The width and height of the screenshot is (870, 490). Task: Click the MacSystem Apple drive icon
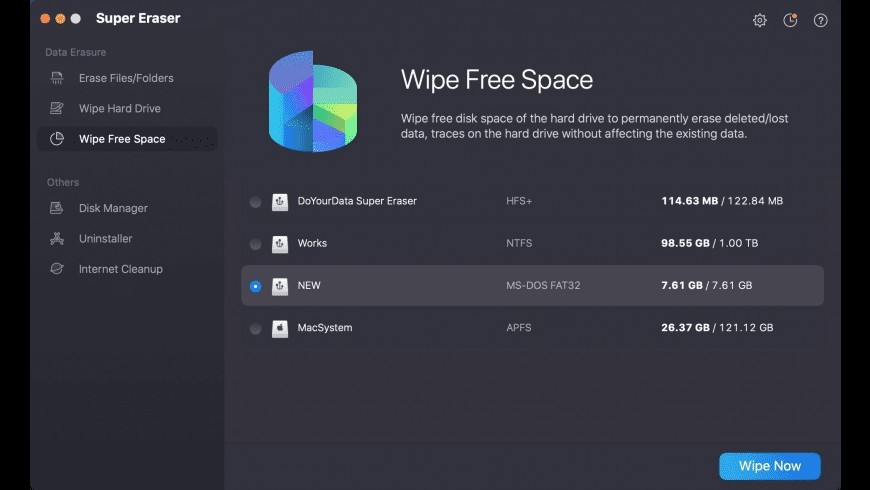[x=280, y=328]
